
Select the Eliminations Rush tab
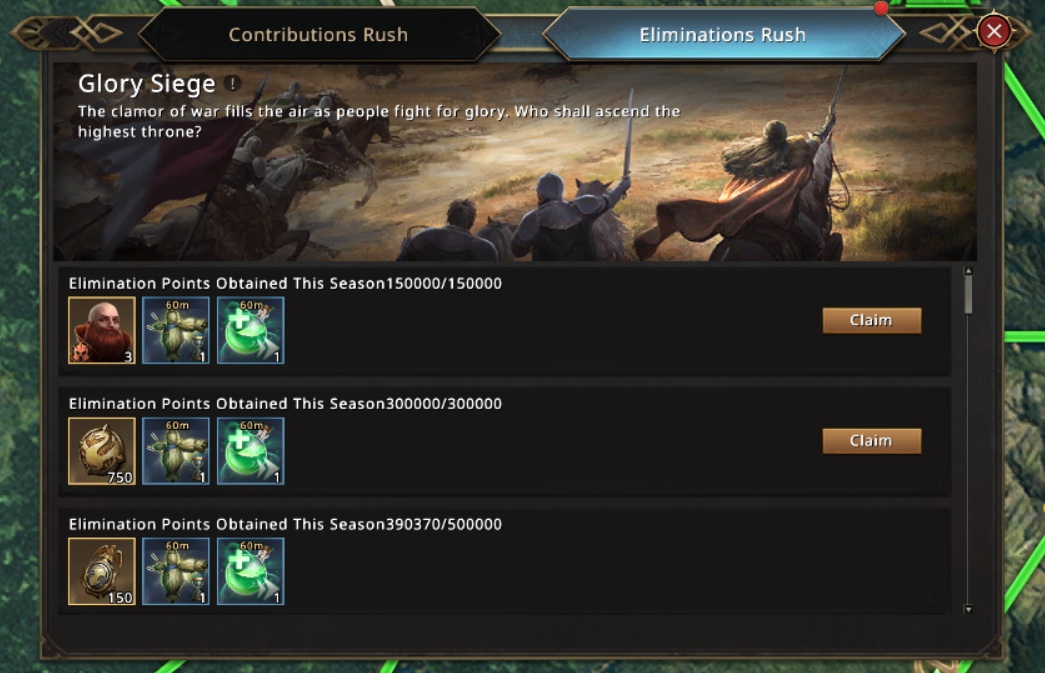tap(722, 35)
